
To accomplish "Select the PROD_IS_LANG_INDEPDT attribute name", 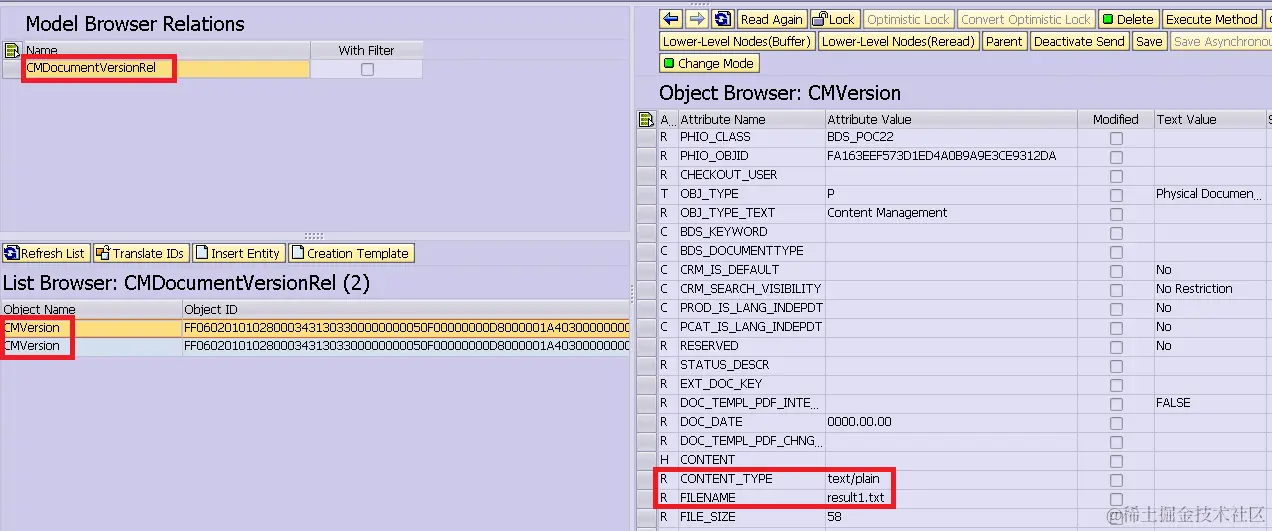I will [x=750, y=308].
